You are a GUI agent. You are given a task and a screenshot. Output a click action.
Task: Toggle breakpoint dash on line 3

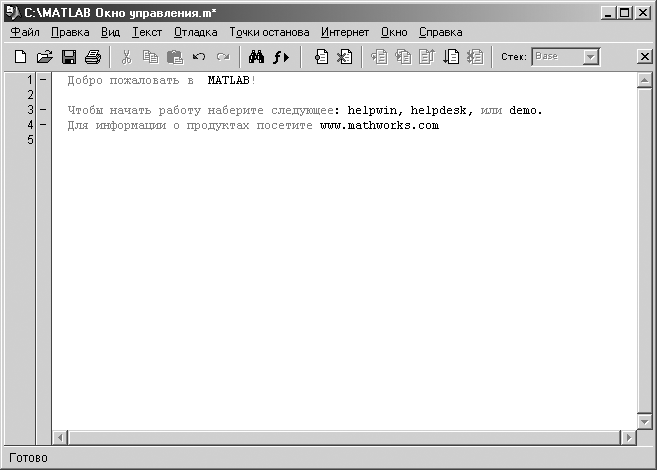43,110
